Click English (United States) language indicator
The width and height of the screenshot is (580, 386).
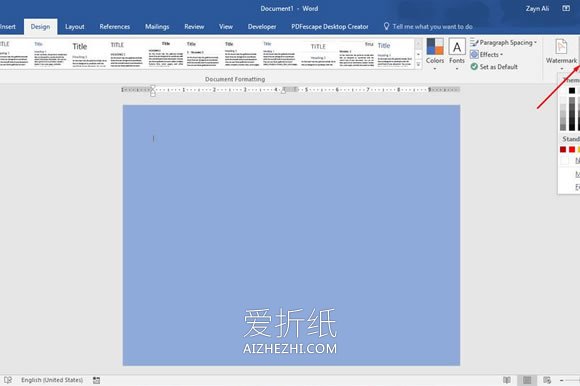click(x=52, y=380)
